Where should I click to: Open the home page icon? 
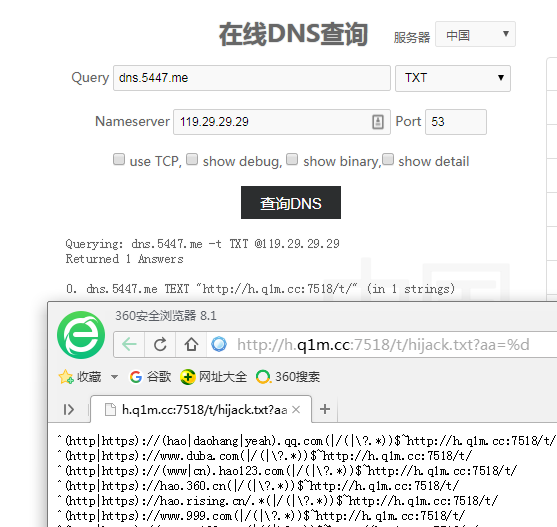[191, 344]
